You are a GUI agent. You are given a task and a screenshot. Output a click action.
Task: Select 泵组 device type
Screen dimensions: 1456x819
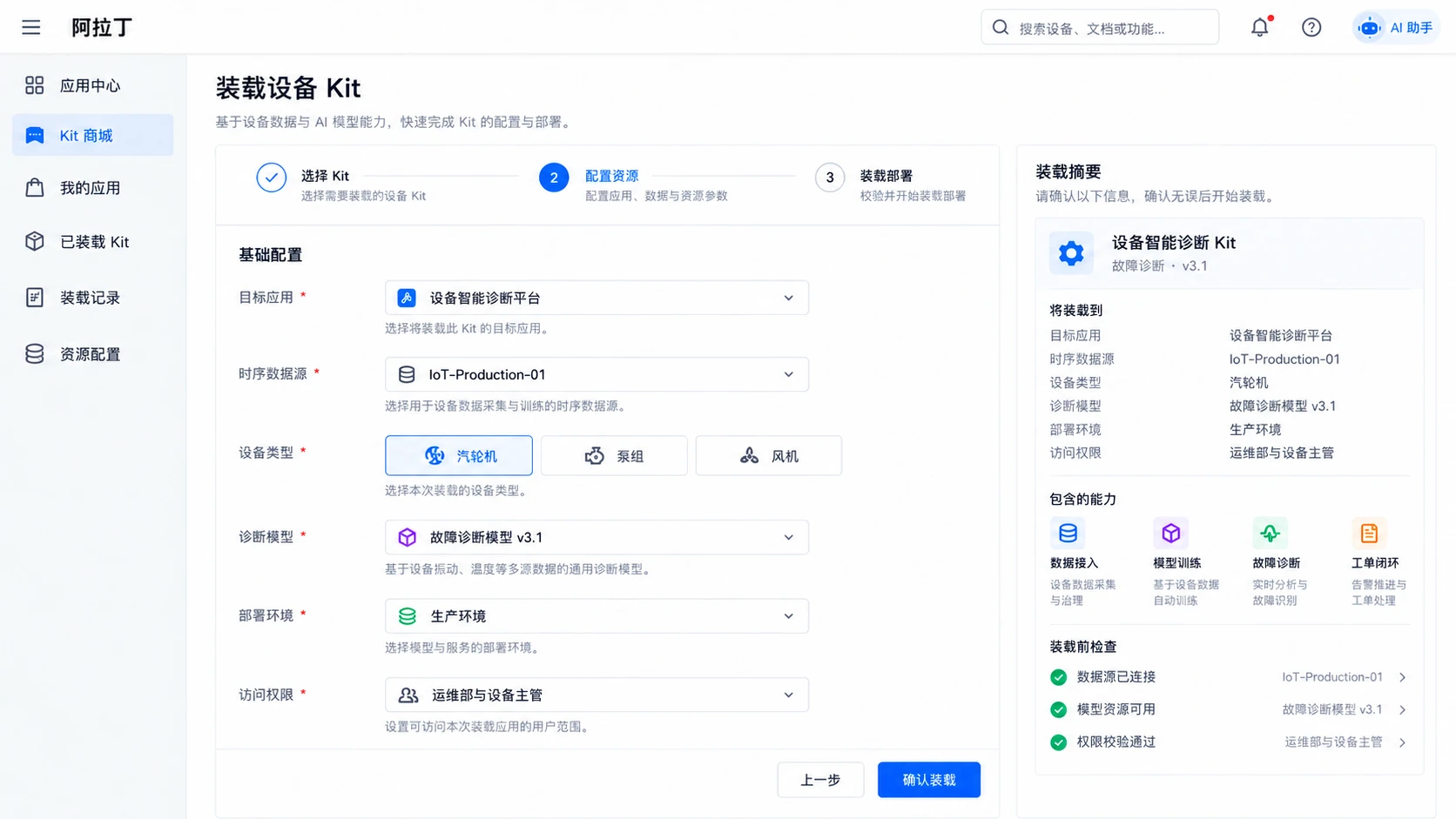click(x=614, y=456)
